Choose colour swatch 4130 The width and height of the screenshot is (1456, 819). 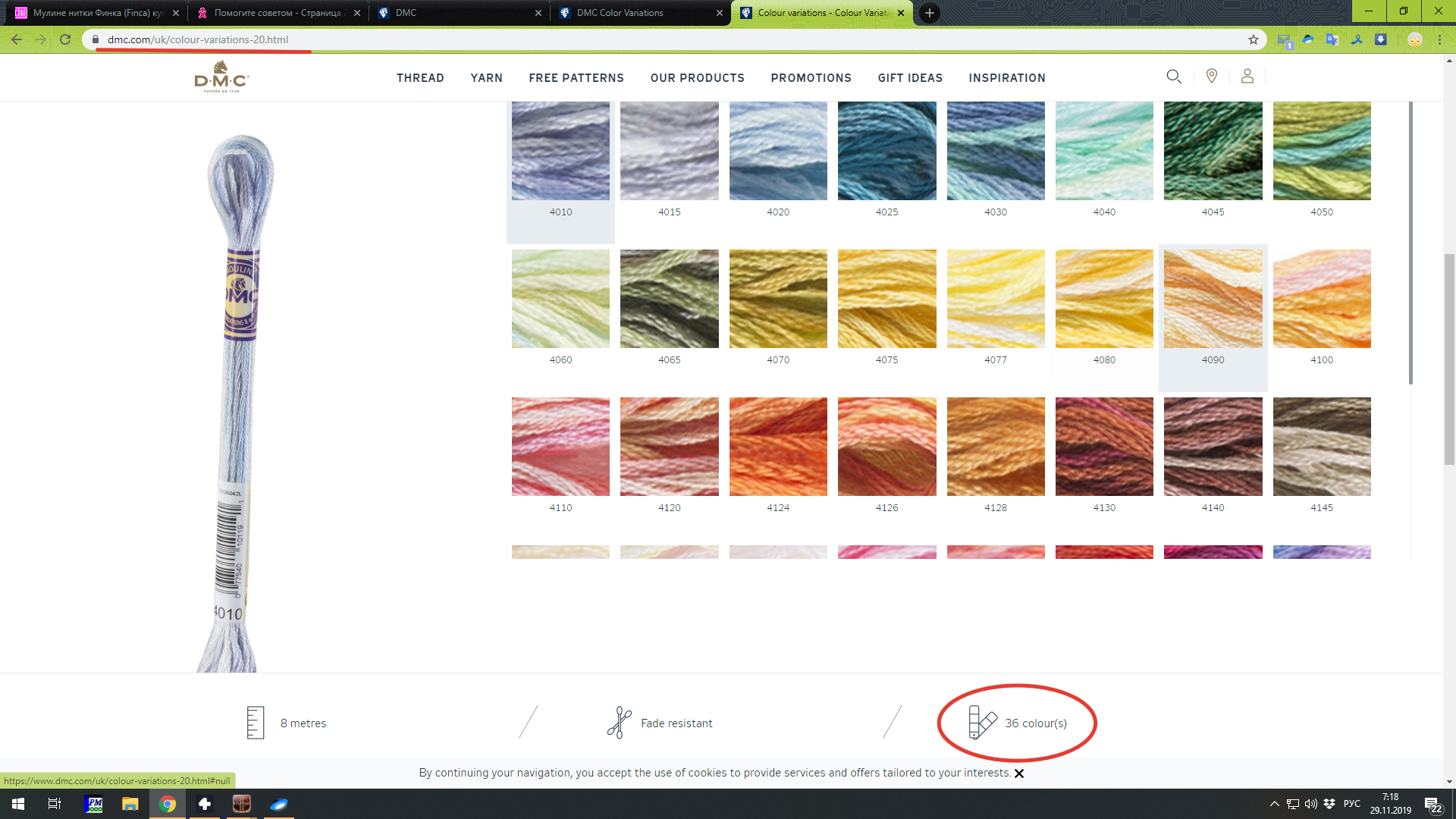pyautogui.click(x=1103, y=447)
